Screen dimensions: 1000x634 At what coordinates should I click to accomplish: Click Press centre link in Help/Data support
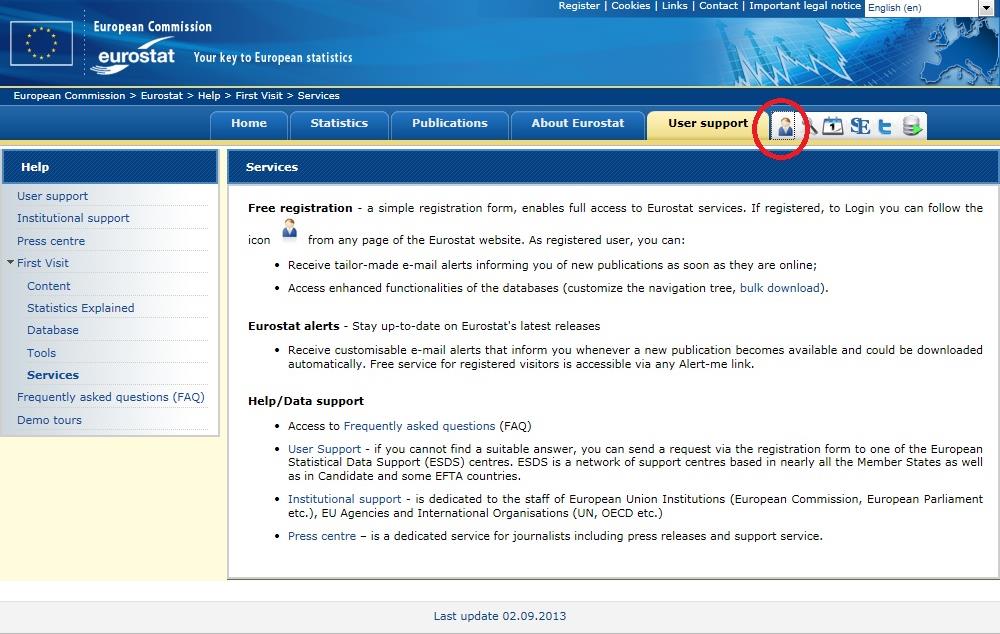point(322,536)
